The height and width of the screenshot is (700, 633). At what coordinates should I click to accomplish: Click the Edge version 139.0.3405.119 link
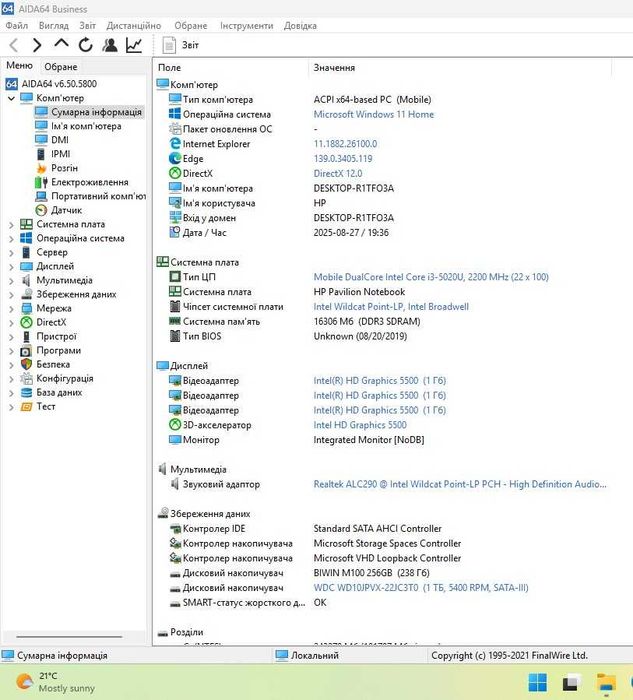343,158
